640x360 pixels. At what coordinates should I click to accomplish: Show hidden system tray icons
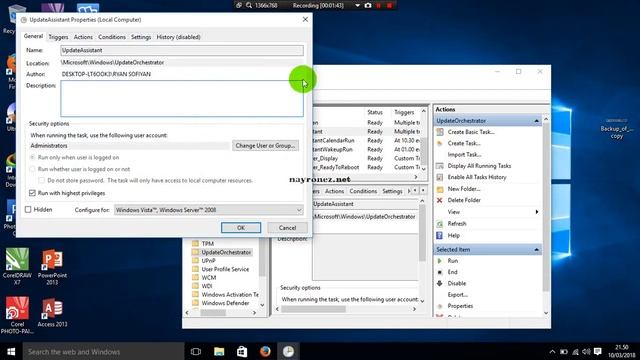click(552, 351)
